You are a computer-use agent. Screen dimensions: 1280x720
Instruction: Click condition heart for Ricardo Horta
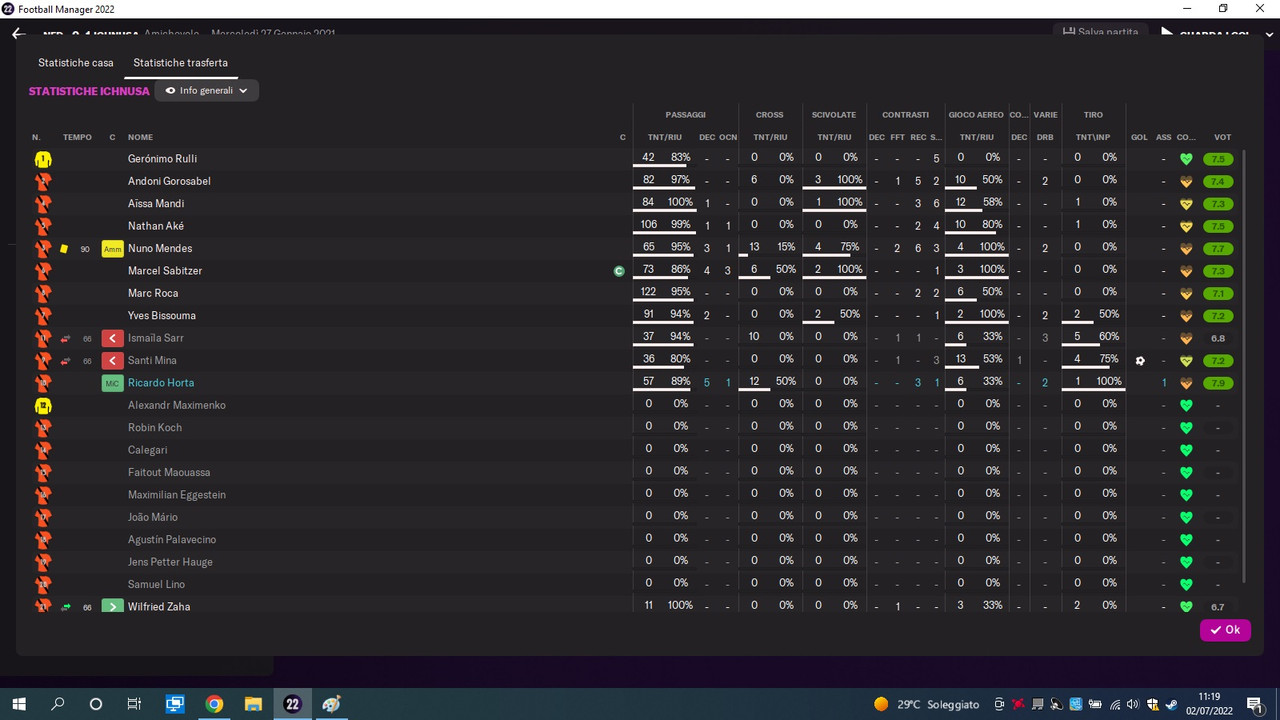point(1187,383)
